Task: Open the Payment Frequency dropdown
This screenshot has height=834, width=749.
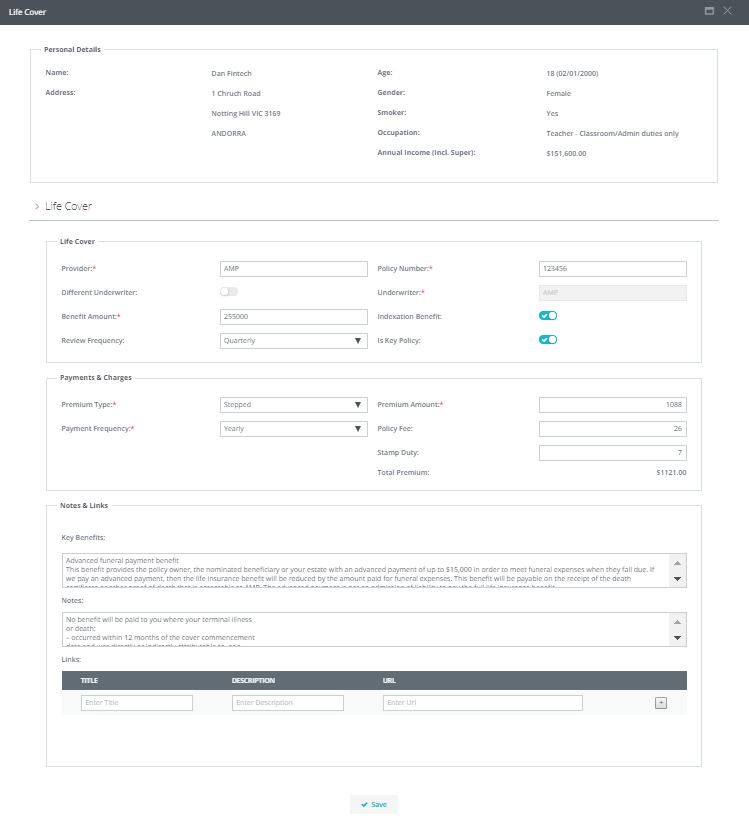Action: [293, 429]
